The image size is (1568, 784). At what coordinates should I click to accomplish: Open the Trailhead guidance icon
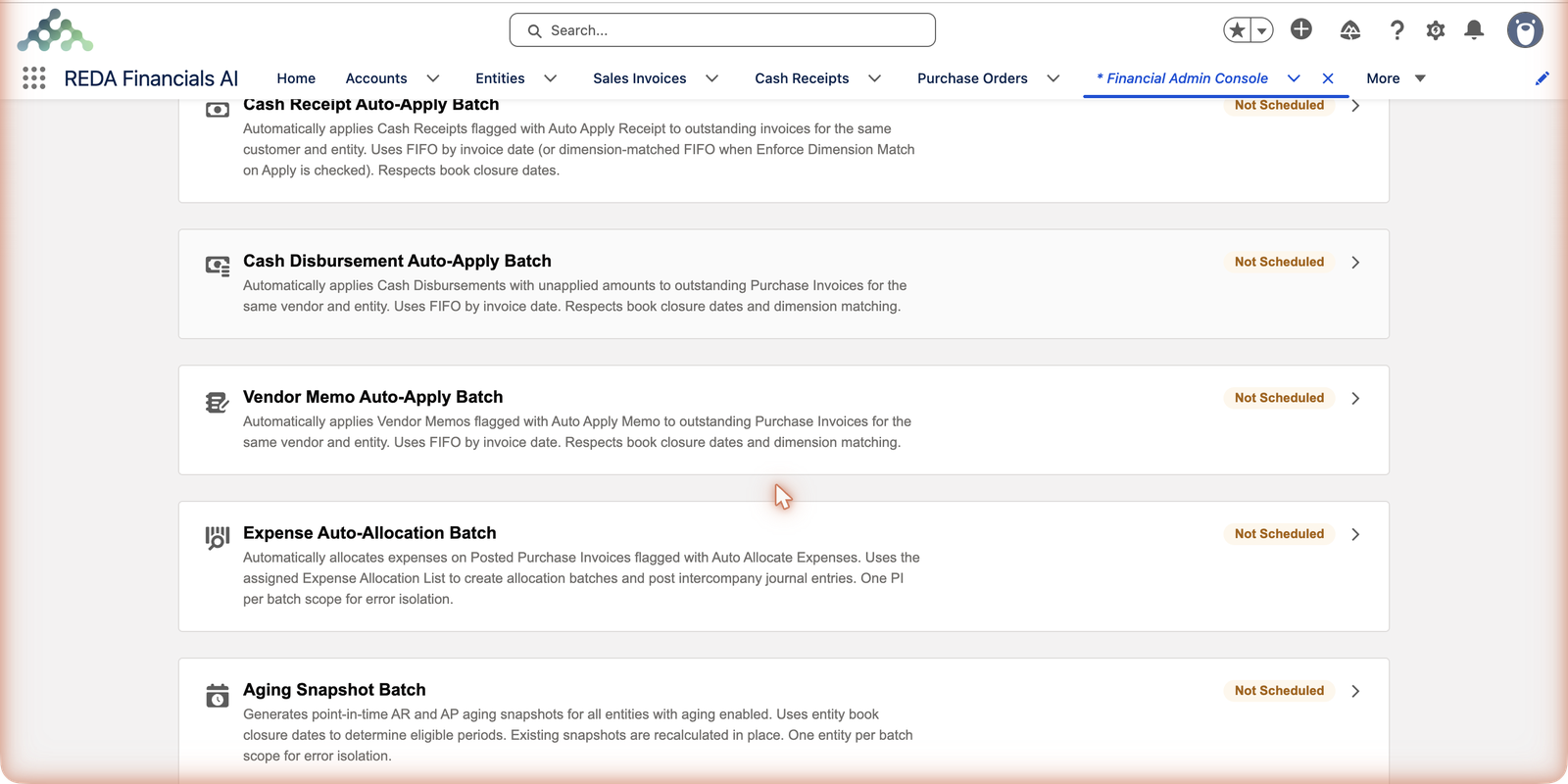[1350, 30]
